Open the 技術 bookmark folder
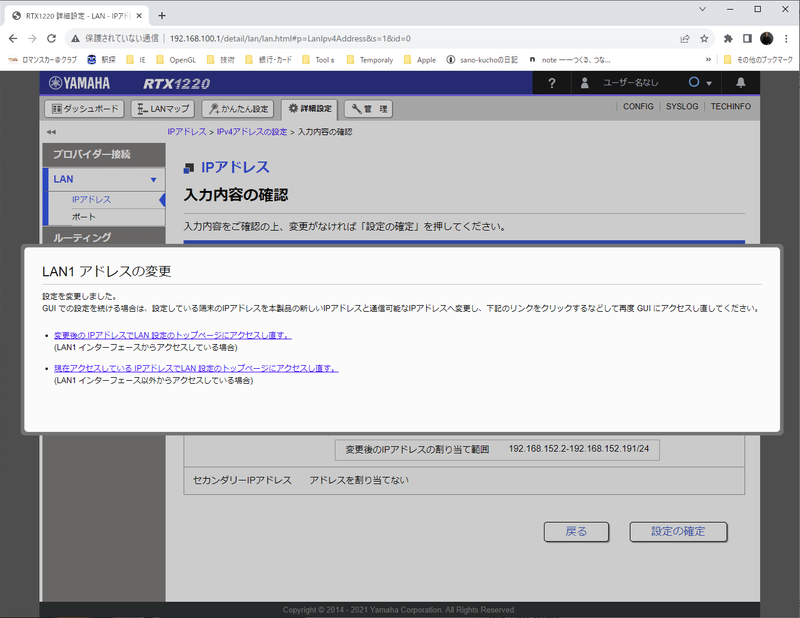 coord(220,60)
